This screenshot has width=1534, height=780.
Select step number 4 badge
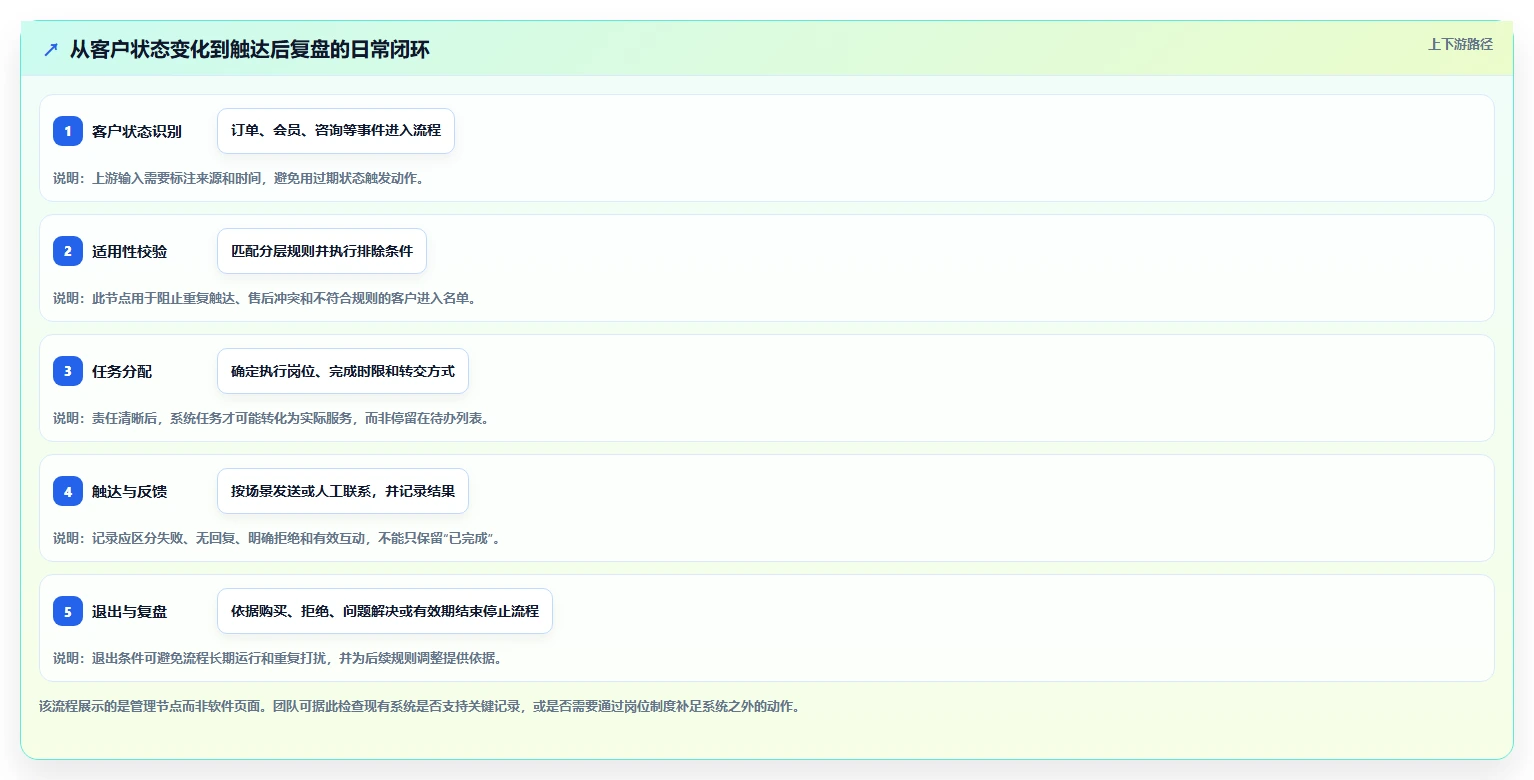point(68,491)
